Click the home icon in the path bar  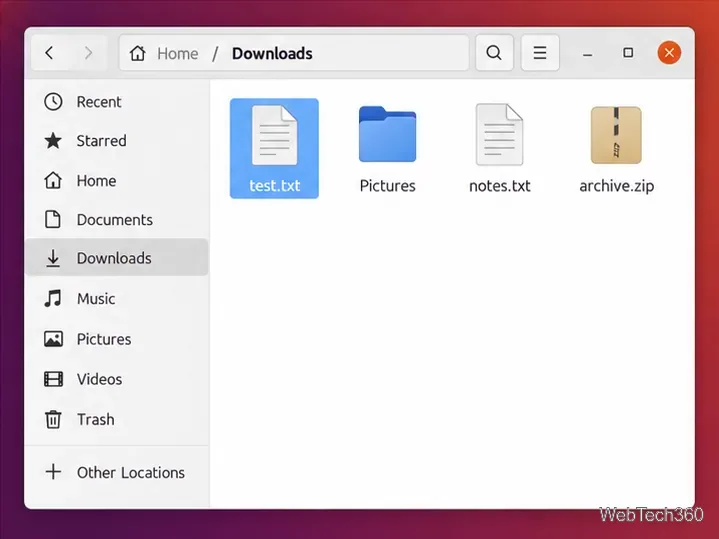point(137,53)
